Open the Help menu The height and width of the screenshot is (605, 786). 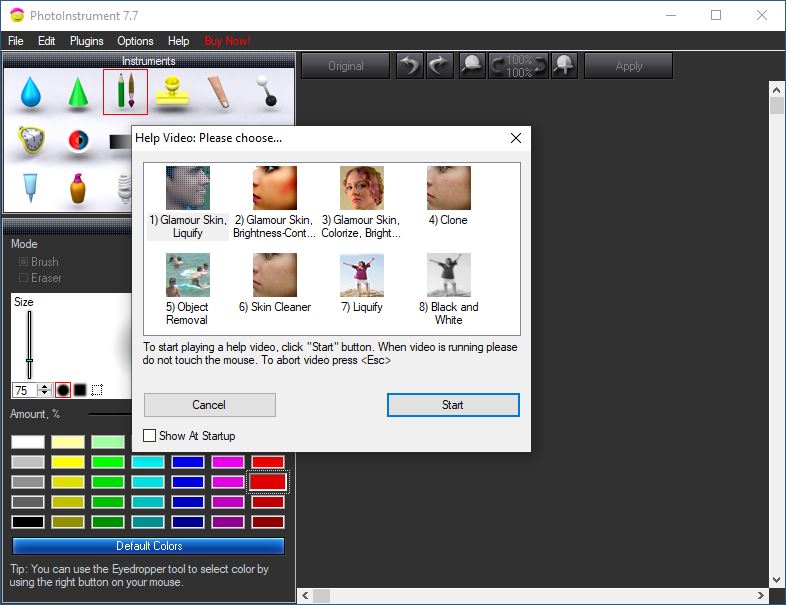tap(178, 41)
